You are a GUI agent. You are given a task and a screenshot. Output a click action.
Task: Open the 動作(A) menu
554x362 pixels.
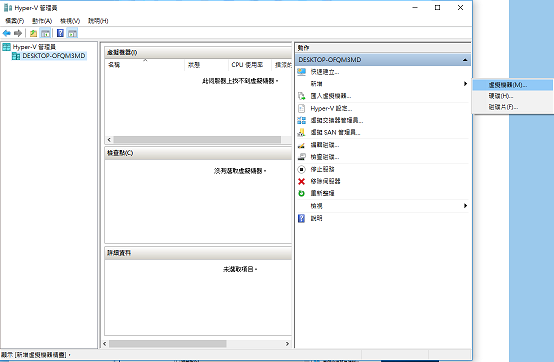(x=42, y=21)
